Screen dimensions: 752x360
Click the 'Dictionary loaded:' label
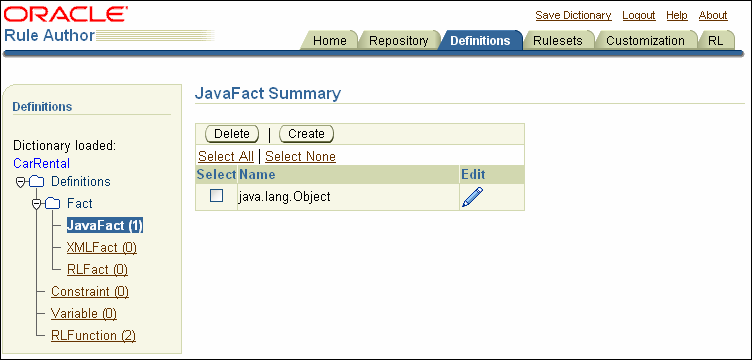pyautogui.click(x=65, y=145)
